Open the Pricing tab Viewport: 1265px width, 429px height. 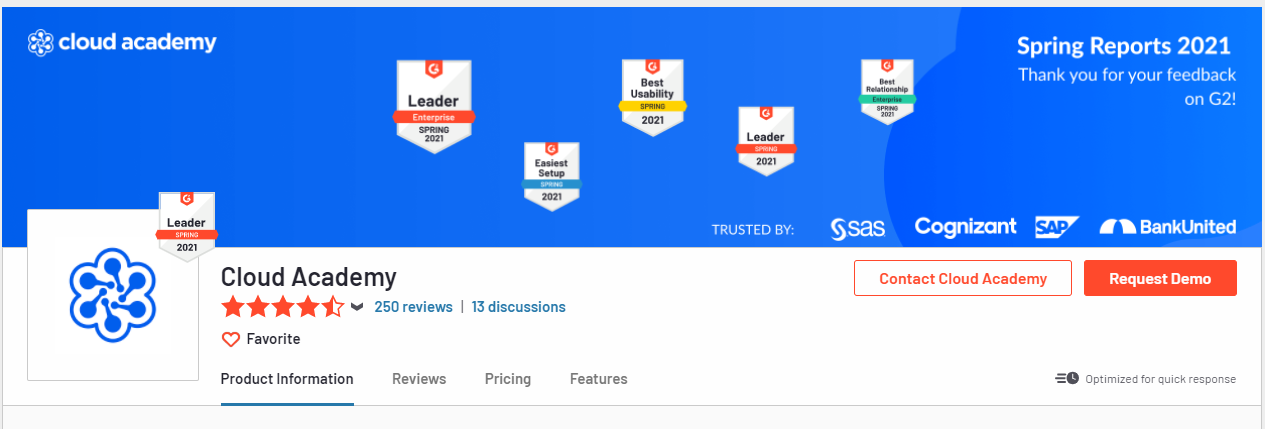point(508,379)
